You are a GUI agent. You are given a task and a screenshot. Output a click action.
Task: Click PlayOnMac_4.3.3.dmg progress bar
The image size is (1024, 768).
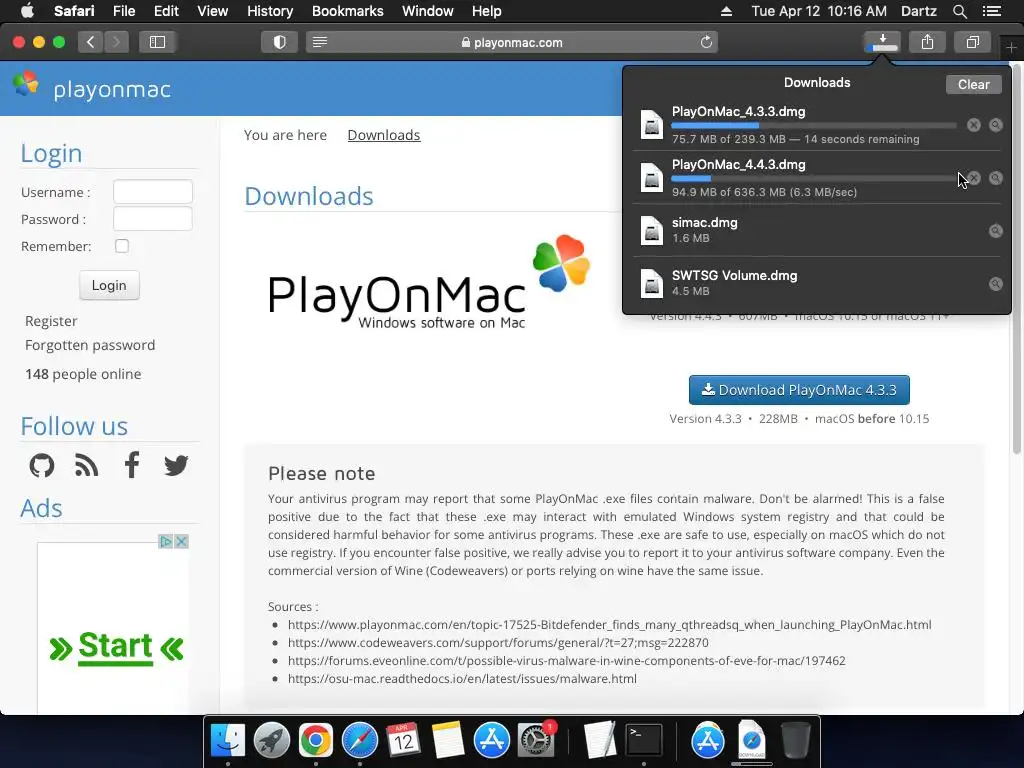click(814, 125)
